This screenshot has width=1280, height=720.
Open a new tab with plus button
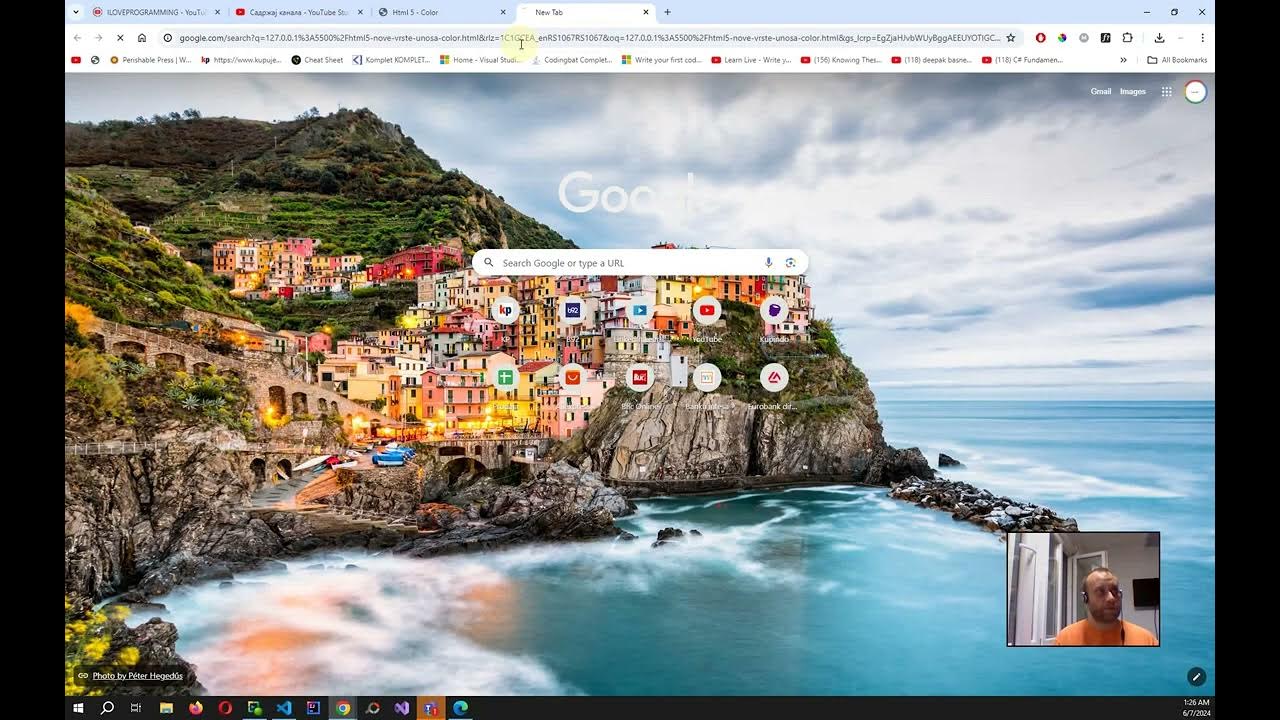pos(667,12)
